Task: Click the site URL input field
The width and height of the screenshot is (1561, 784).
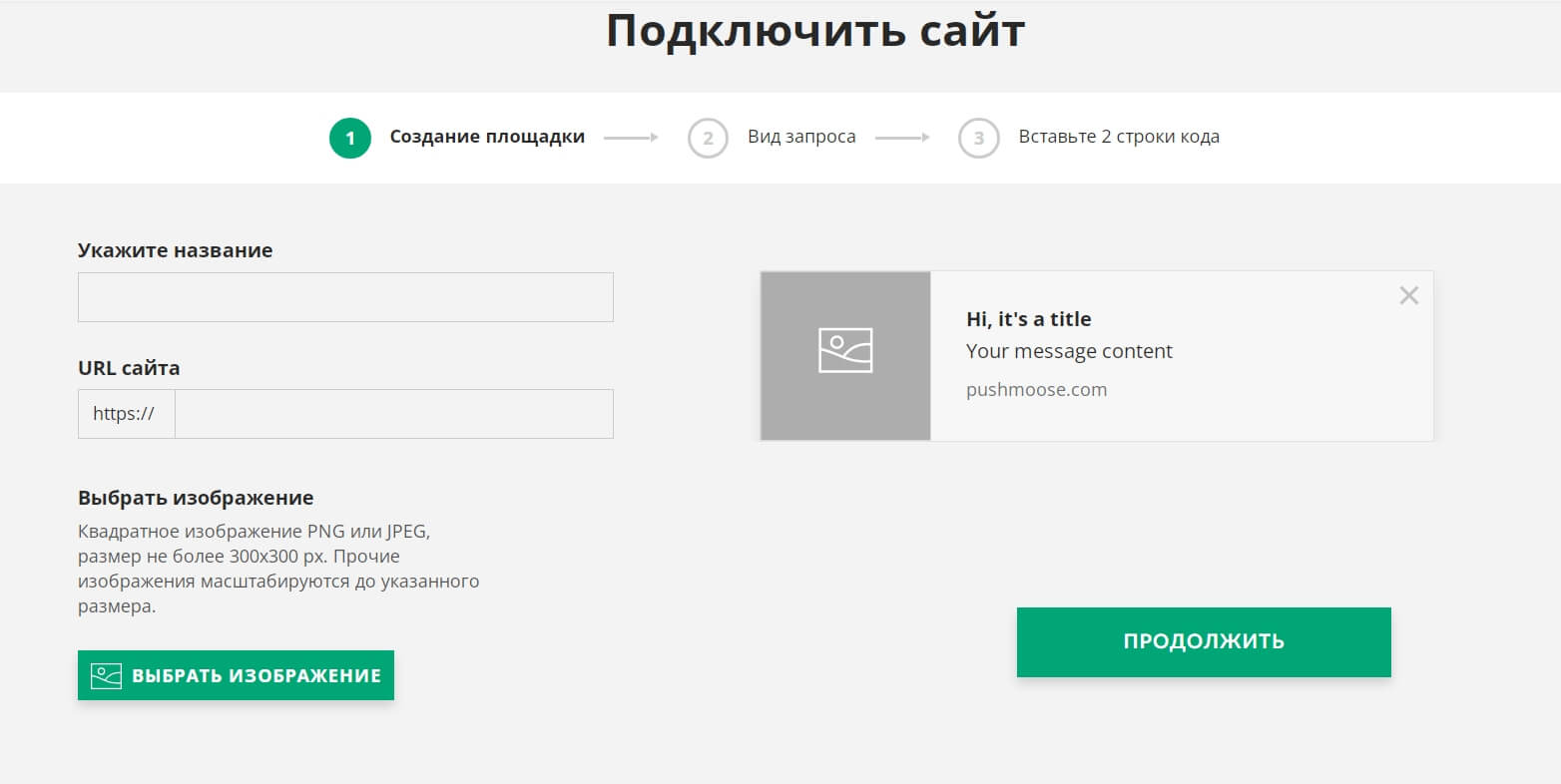Action: click(394, 414)
